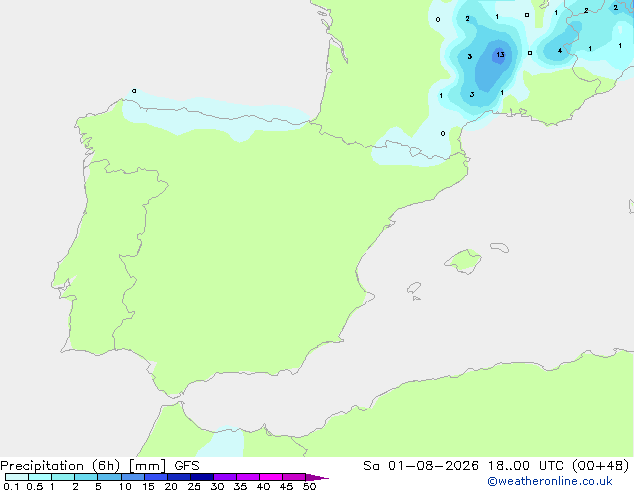The width and height of the screenshot is (634, 490).
Task: Click the 2 mm legend color swatch
Action: coord(86,477)
